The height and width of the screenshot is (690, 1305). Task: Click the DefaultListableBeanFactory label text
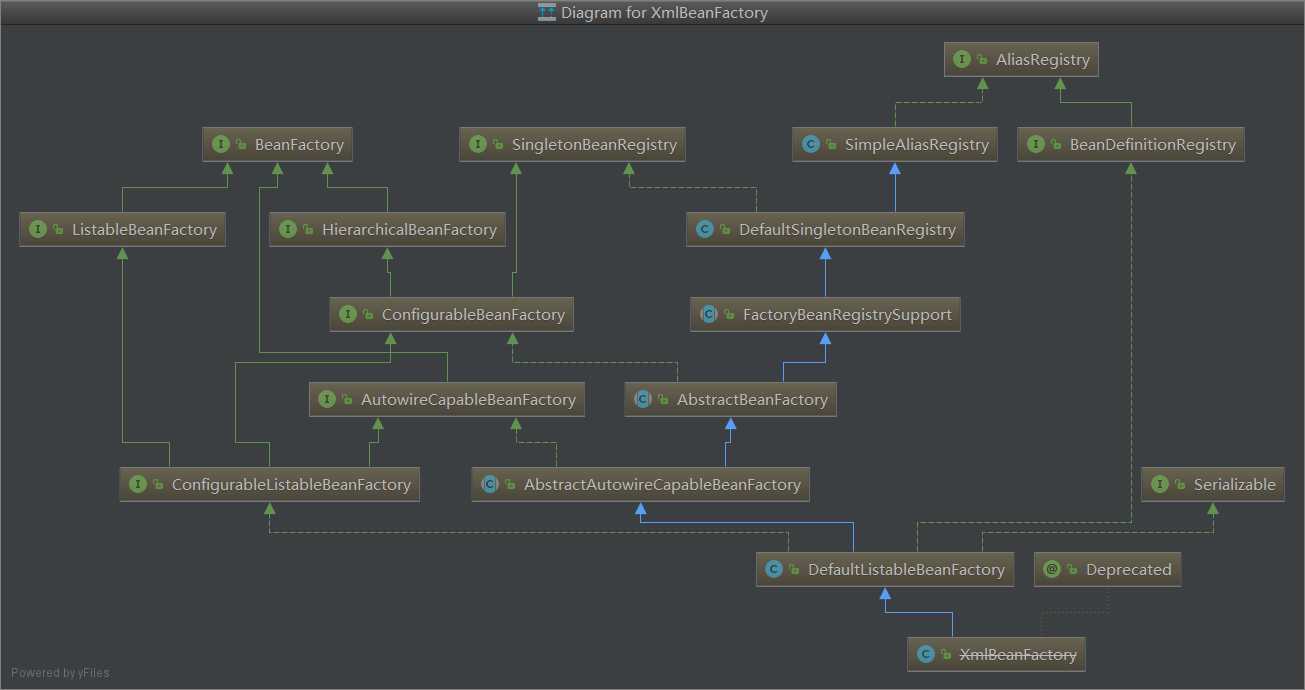coord(906,570)
